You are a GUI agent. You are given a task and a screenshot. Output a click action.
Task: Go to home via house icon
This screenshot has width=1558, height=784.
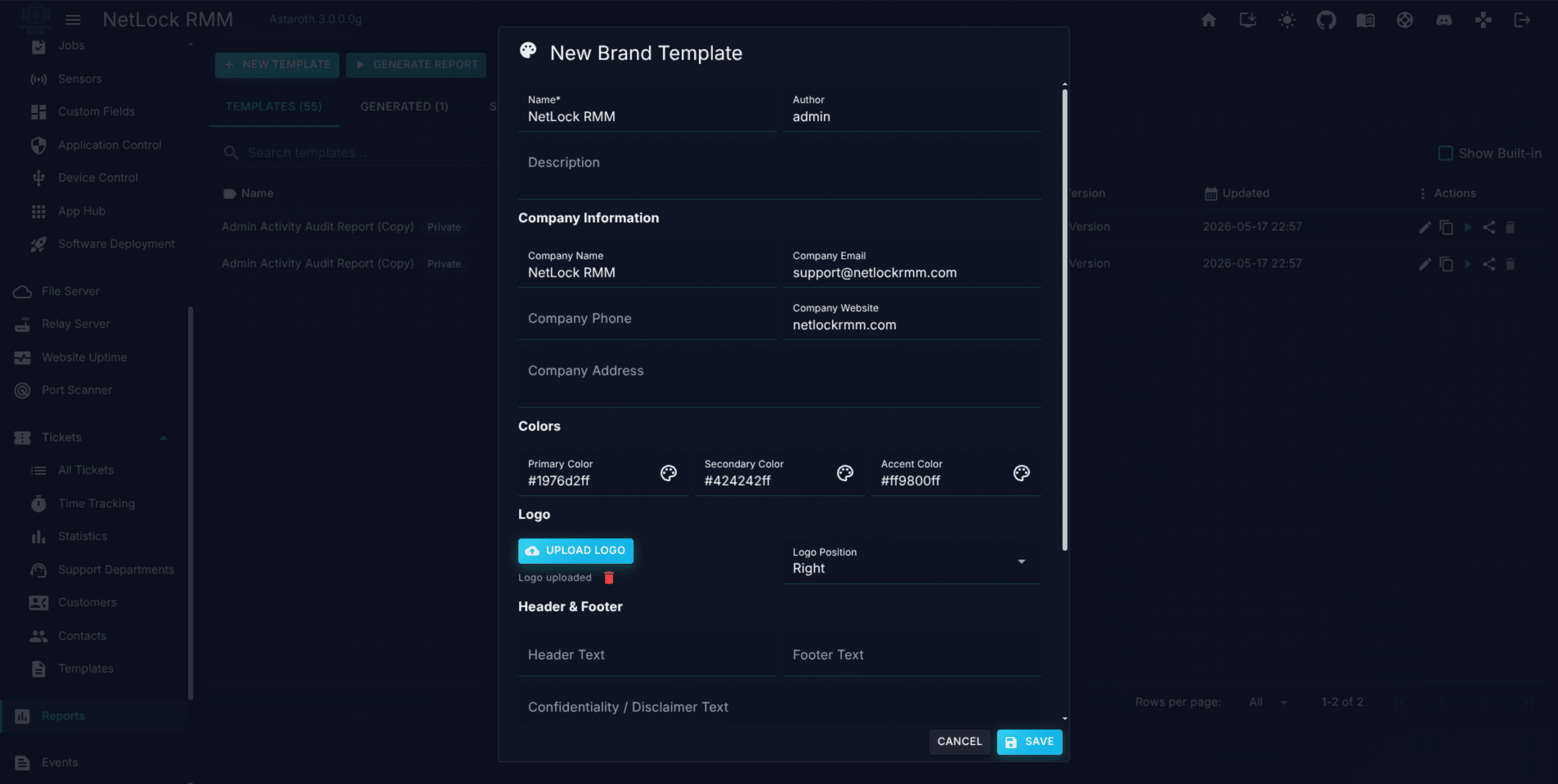tap(1208, 20)
